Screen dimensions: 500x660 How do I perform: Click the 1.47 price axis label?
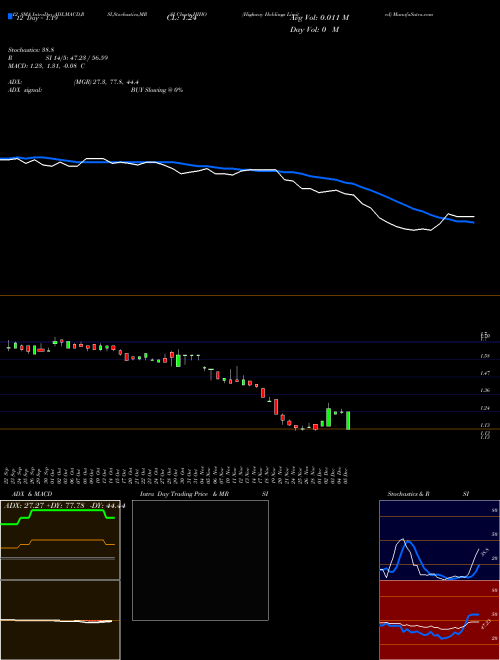pyautogui.click(x=485, y=373)
